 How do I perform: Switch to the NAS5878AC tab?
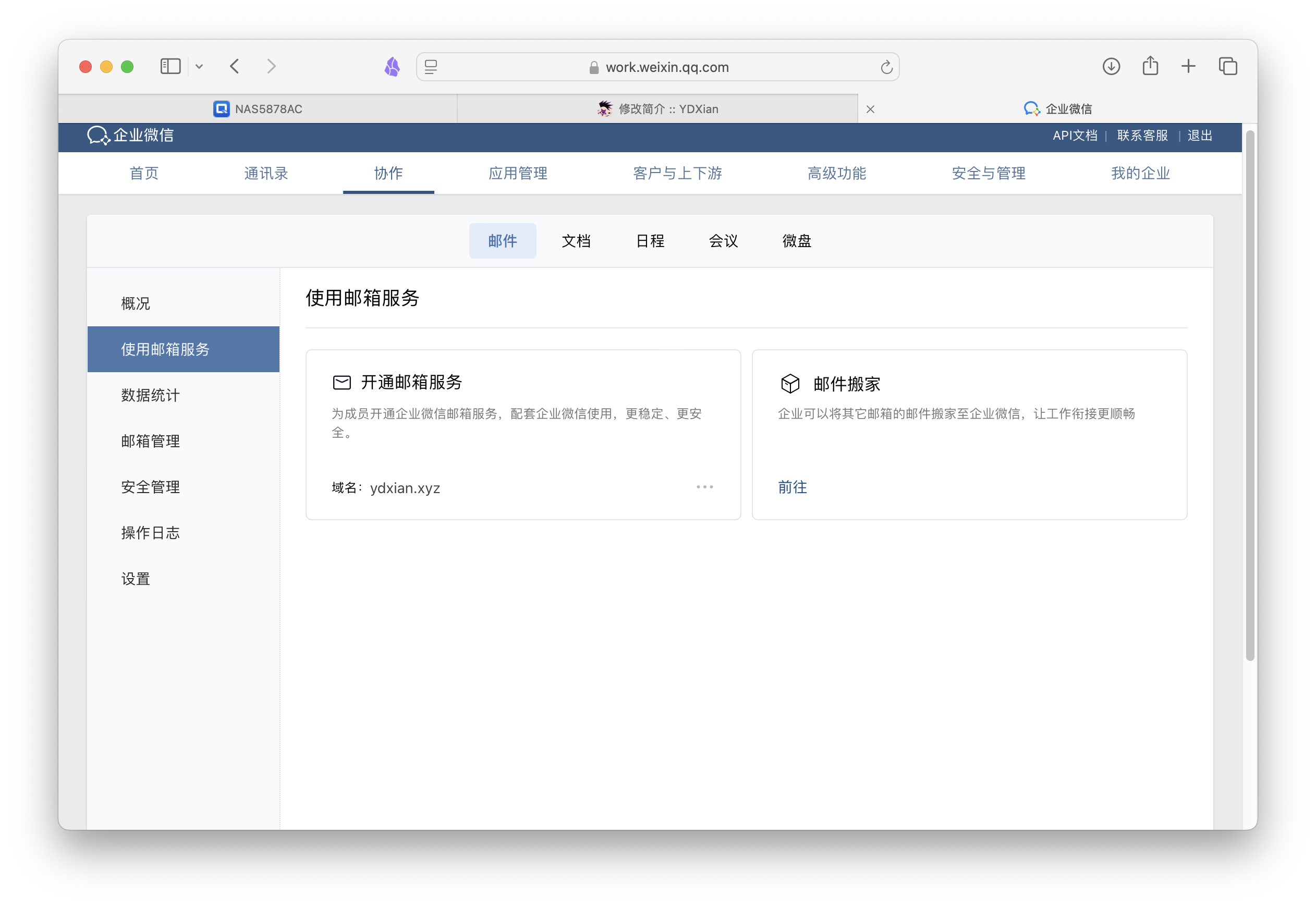pyautogui.click(x=258, y=108)
